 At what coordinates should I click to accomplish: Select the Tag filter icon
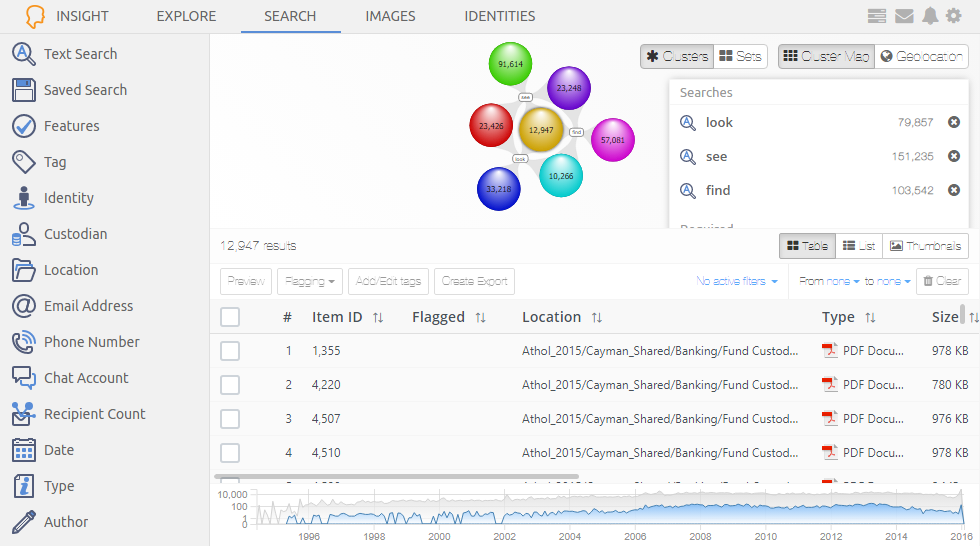click(x=24, y=162)
